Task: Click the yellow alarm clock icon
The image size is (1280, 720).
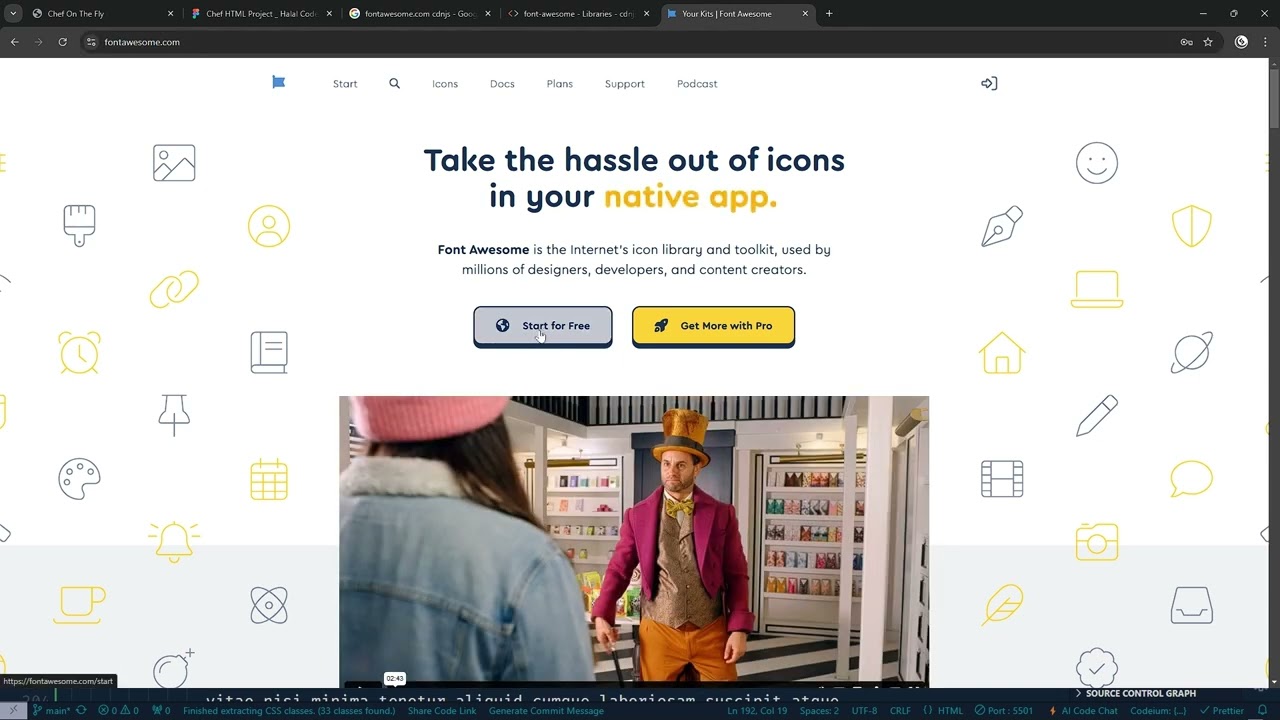Action: pyautogui.click(x=79, y=352)
